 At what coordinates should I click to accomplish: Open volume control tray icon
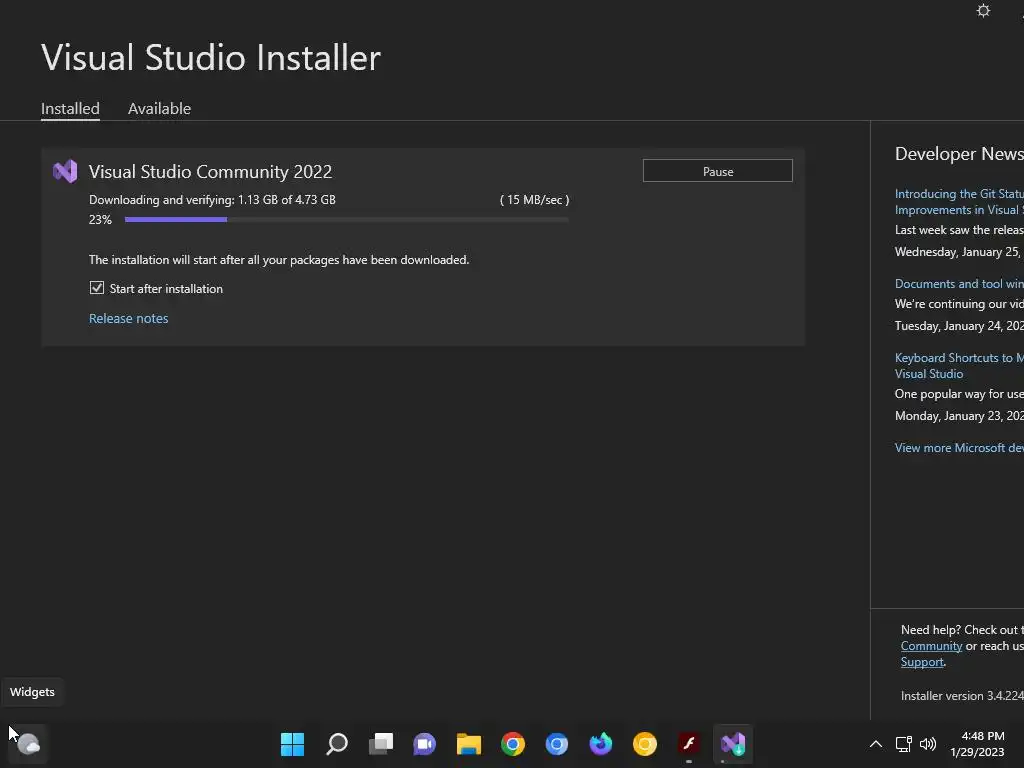(x=927, y=744)
